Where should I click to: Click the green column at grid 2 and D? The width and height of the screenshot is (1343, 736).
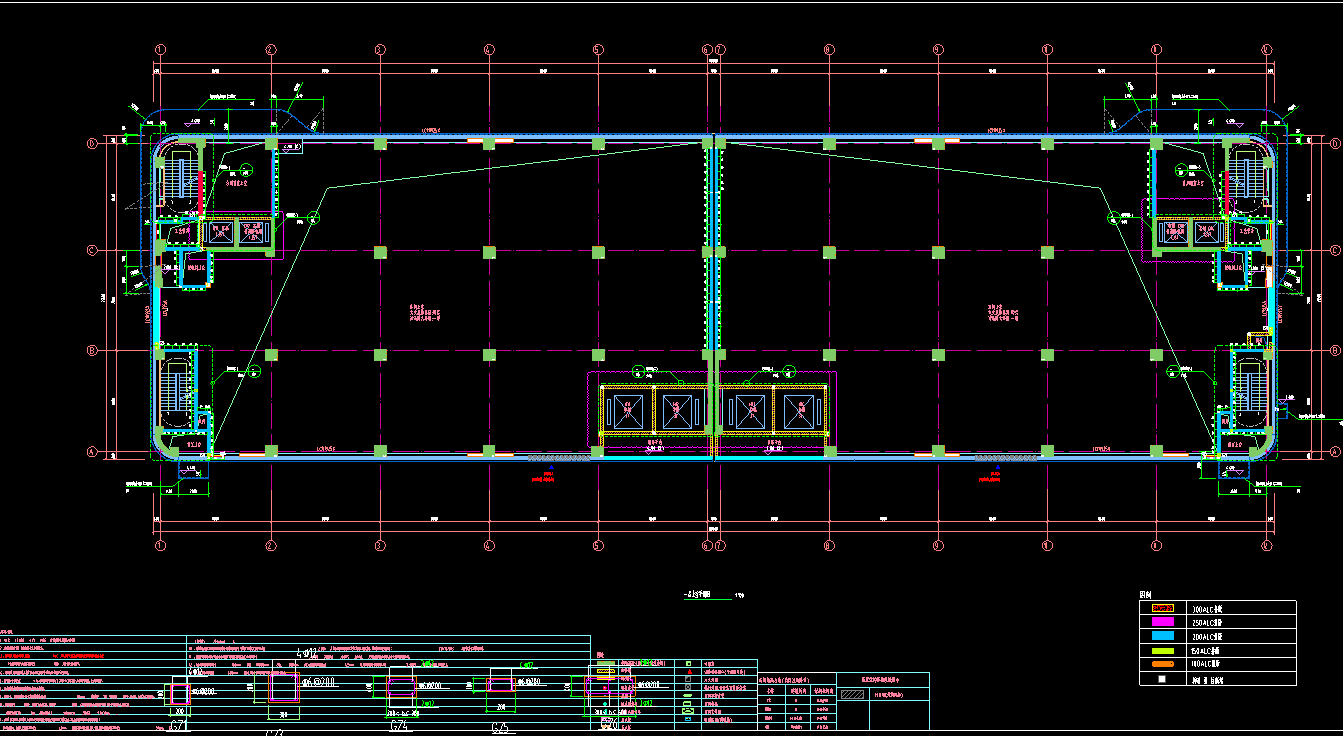click(271, 144)
